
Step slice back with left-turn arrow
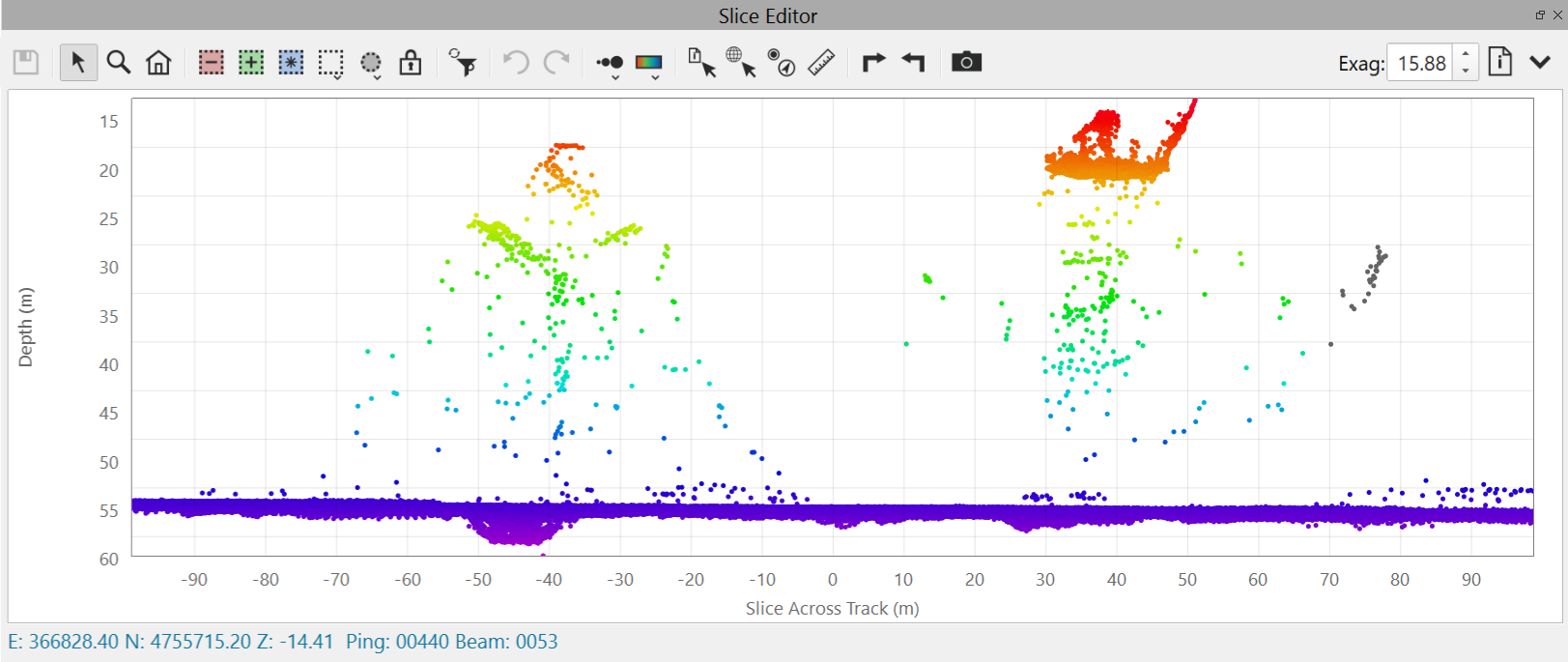[913, 63]
